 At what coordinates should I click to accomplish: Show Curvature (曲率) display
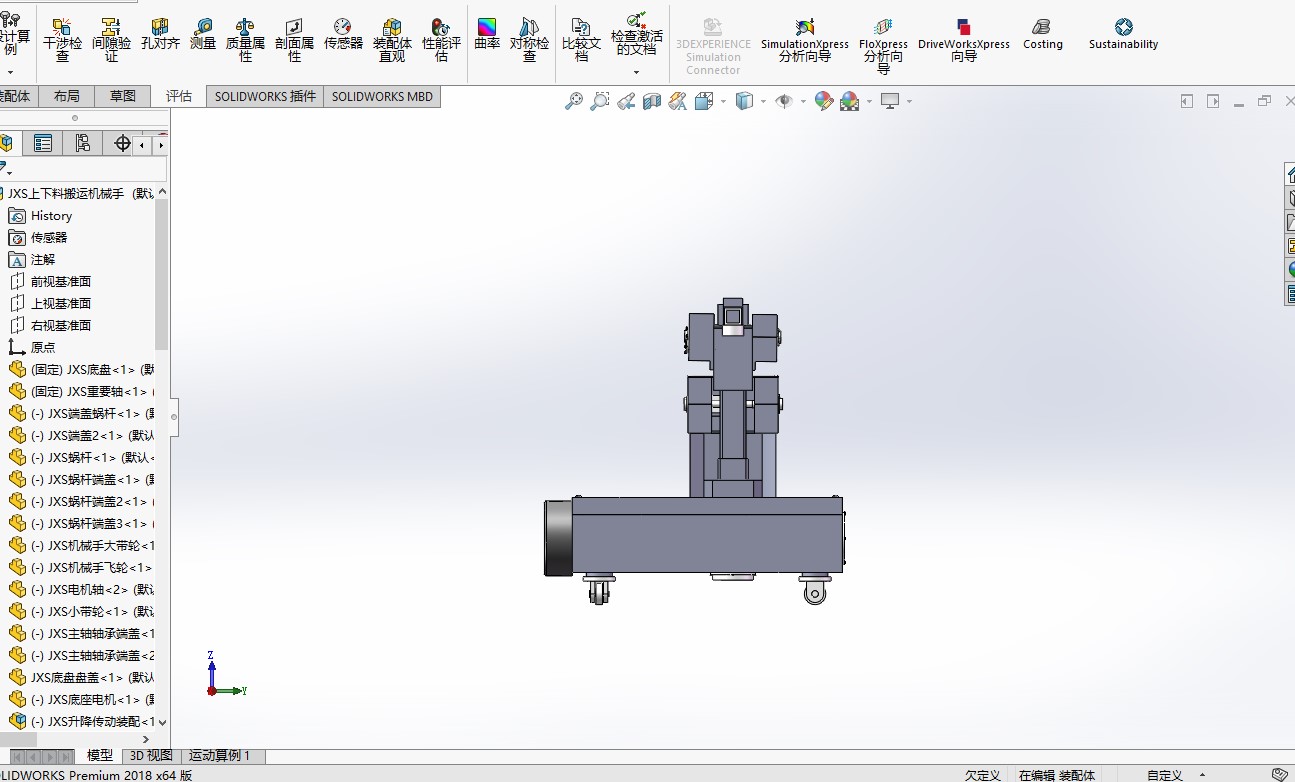(x=487, y=35)
